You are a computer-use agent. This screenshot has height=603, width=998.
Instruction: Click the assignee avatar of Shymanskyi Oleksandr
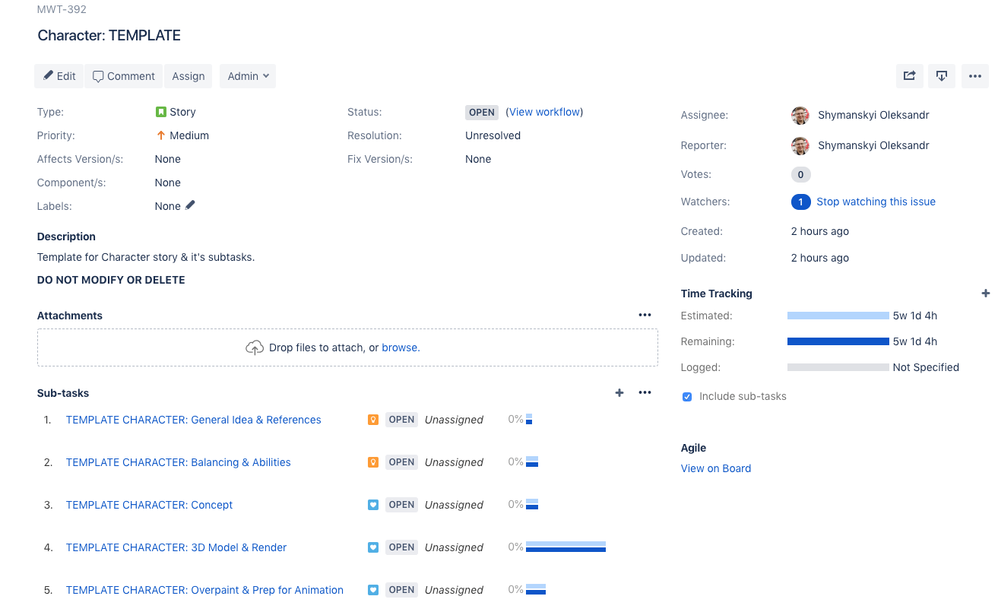pos(800,116)
